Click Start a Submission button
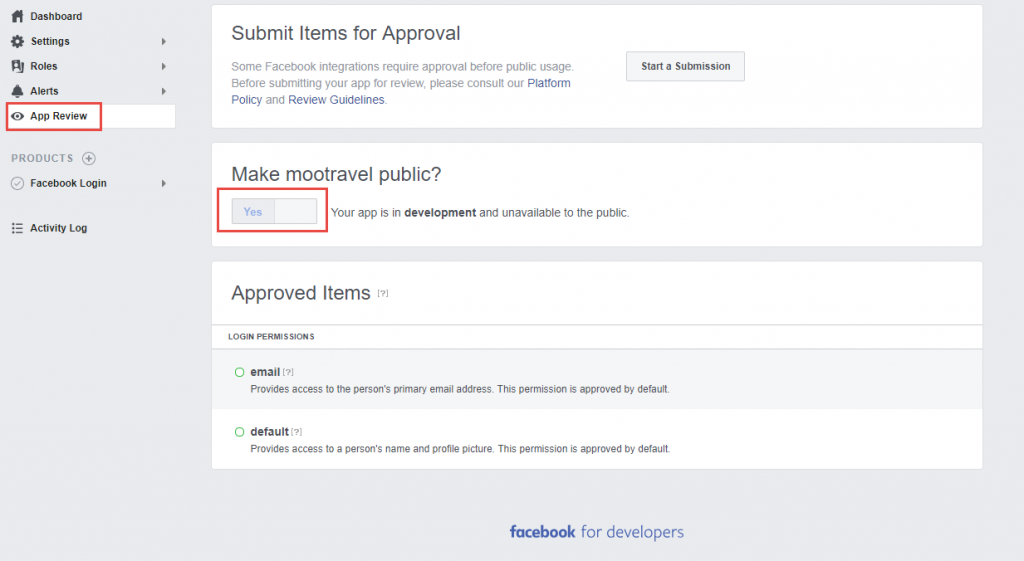Screen dimensions: 1024x561 [x=685, y=66]
